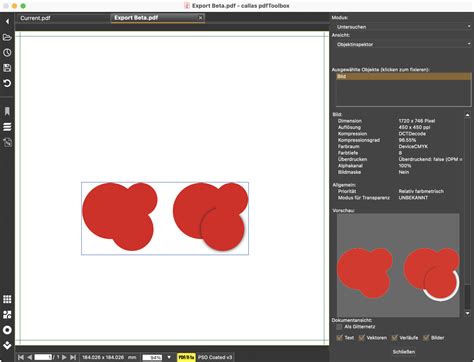Go to first page in navigation bar
The image size is (474, 362).
tap(21, 357)
